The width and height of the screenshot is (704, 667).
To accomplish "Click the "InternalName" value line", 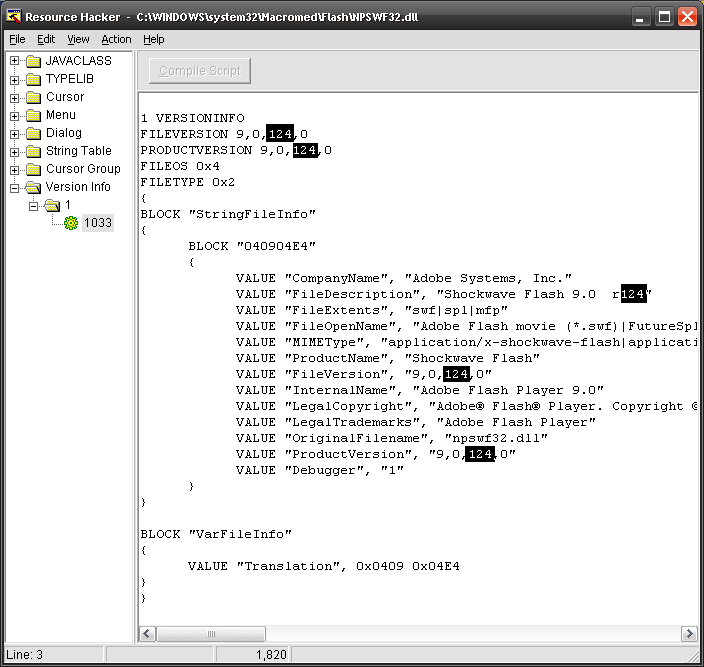I will point(420,390).
